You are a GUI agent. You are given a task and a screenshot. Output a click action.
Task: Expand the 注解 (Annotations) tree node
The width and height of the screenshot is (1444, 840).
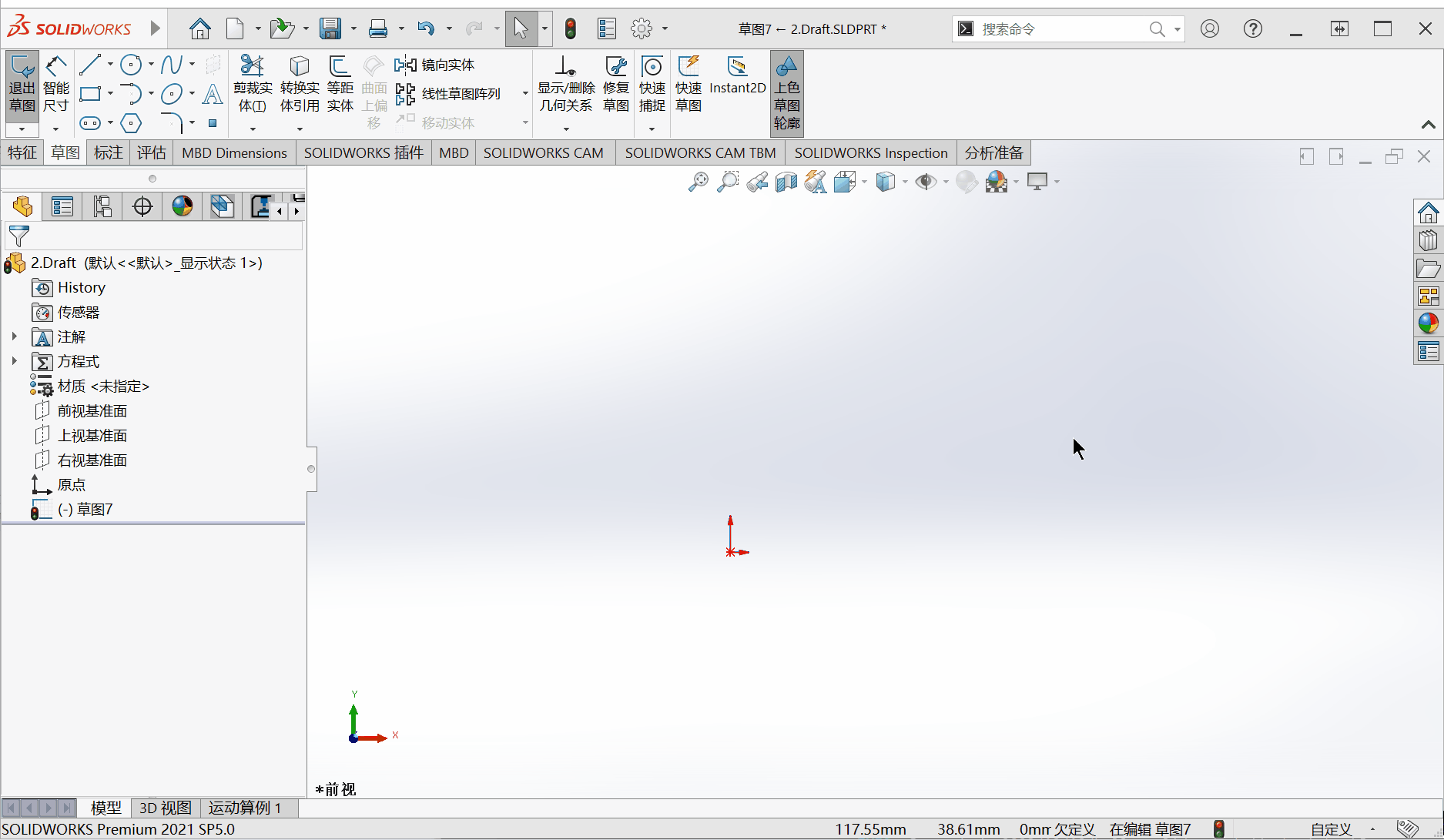coord(14,336)
